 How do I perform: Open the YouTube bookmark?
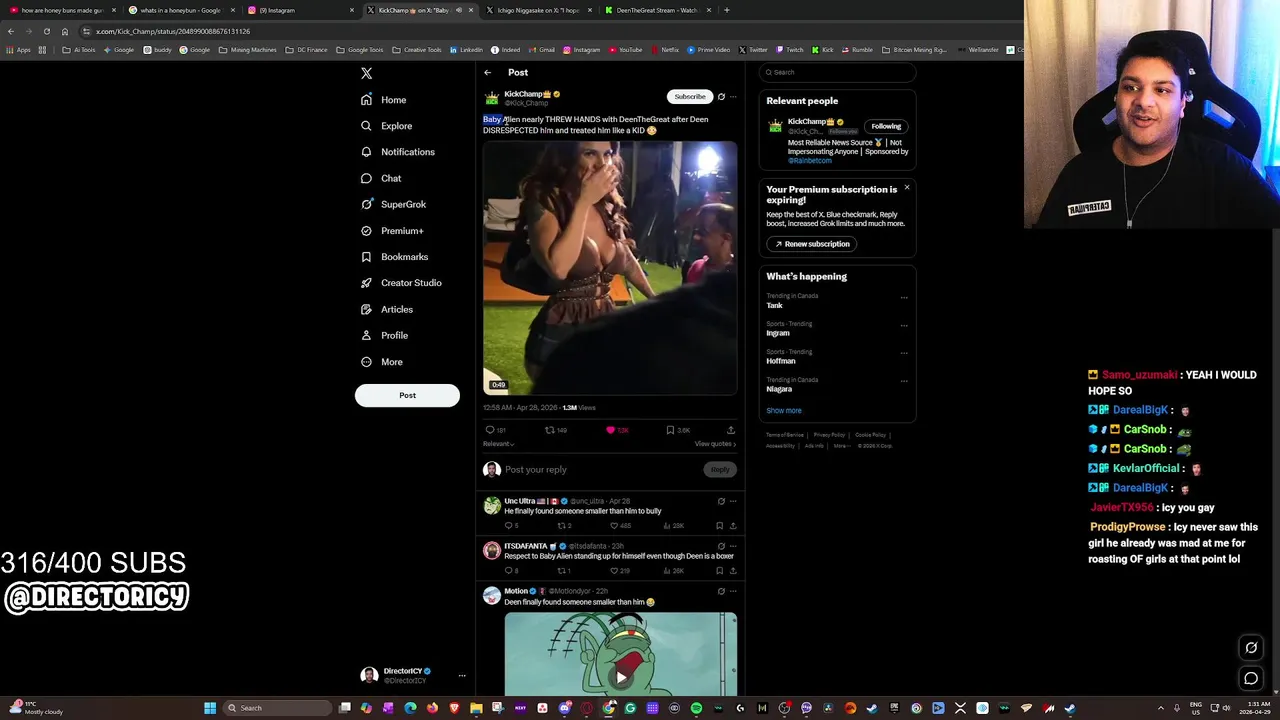point(625,49)
